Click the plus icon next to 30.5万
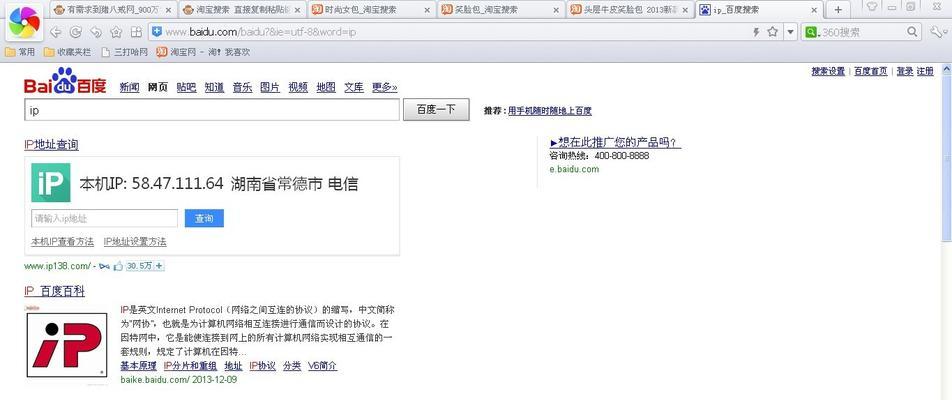This screenshot has width=952, height=400. tap(160, 266)
